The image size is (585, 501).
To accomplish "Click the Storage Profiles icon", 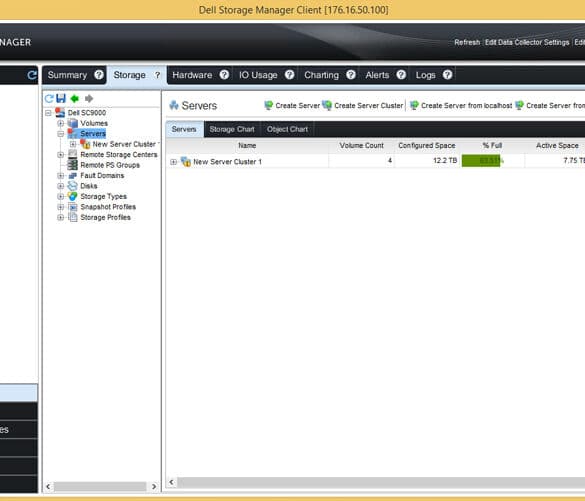I will 73,217.
